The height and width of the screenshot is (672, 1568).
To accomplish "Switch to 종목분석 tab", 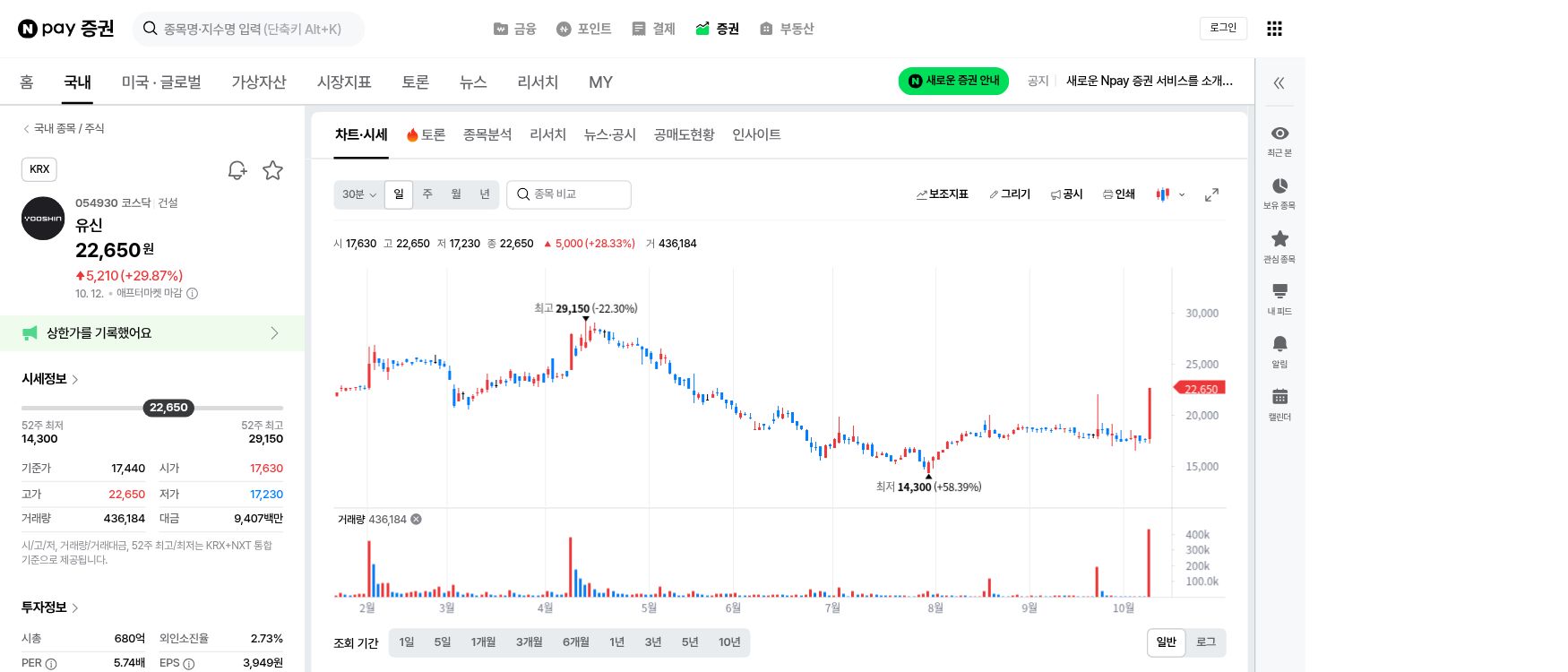I will (487, 134).
